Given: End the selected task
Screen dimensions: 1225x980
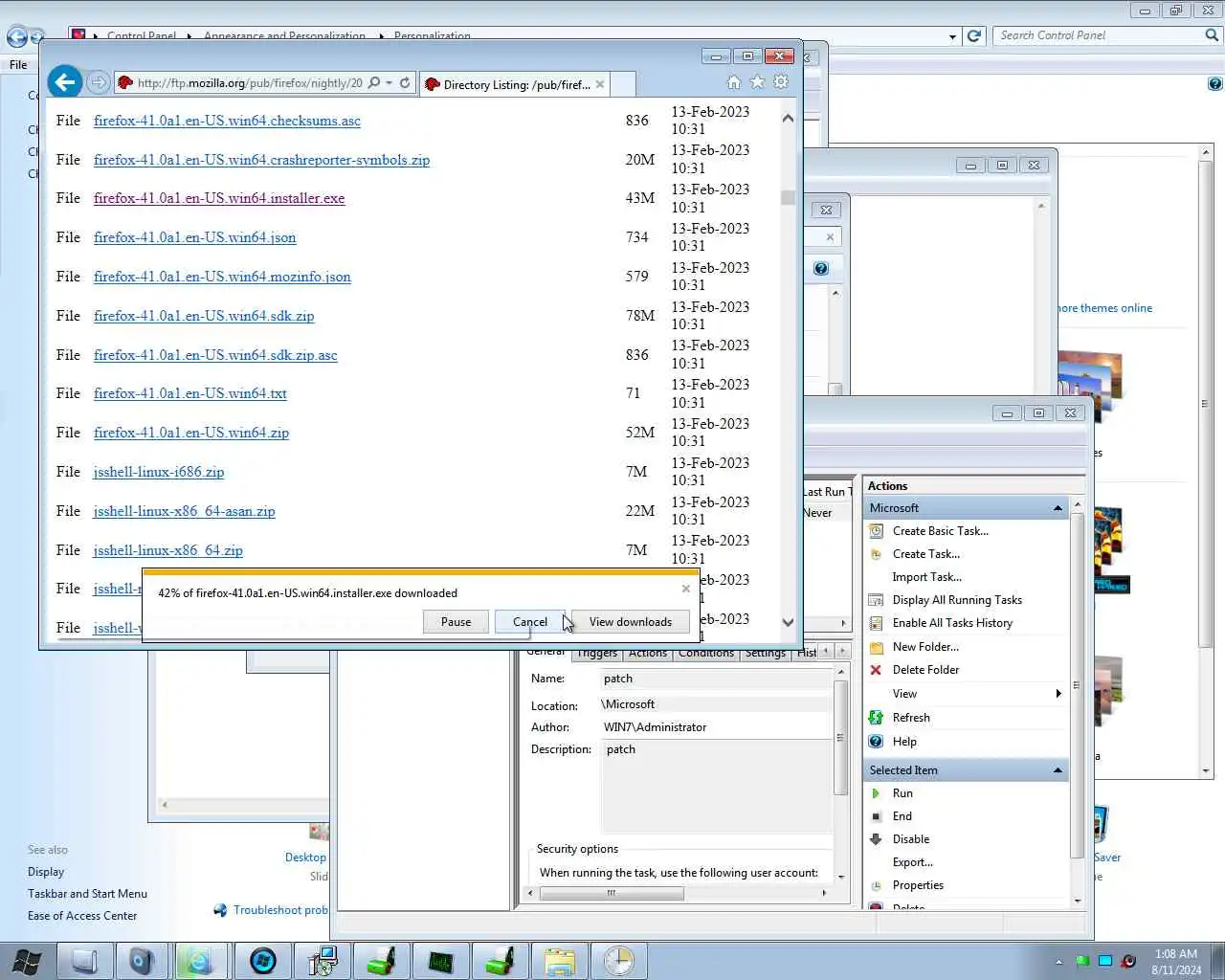Looking at the screenshot, I should tap(902, 816).
